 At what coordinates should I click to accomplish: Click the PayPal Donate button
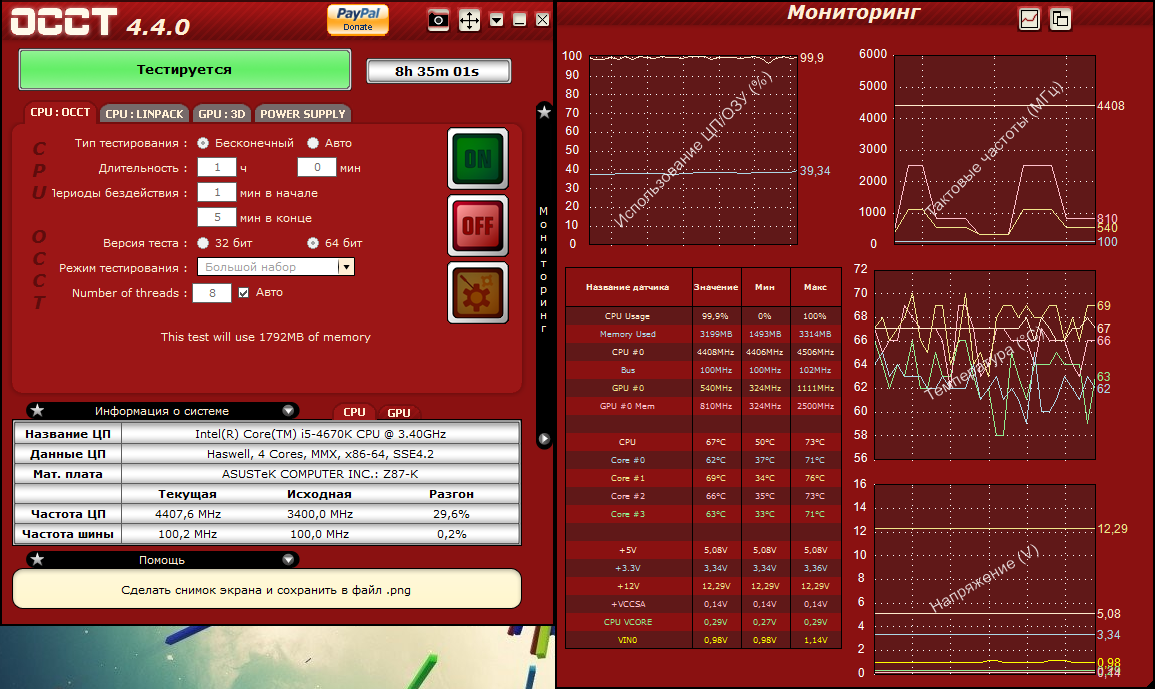[x=358, y=19]
